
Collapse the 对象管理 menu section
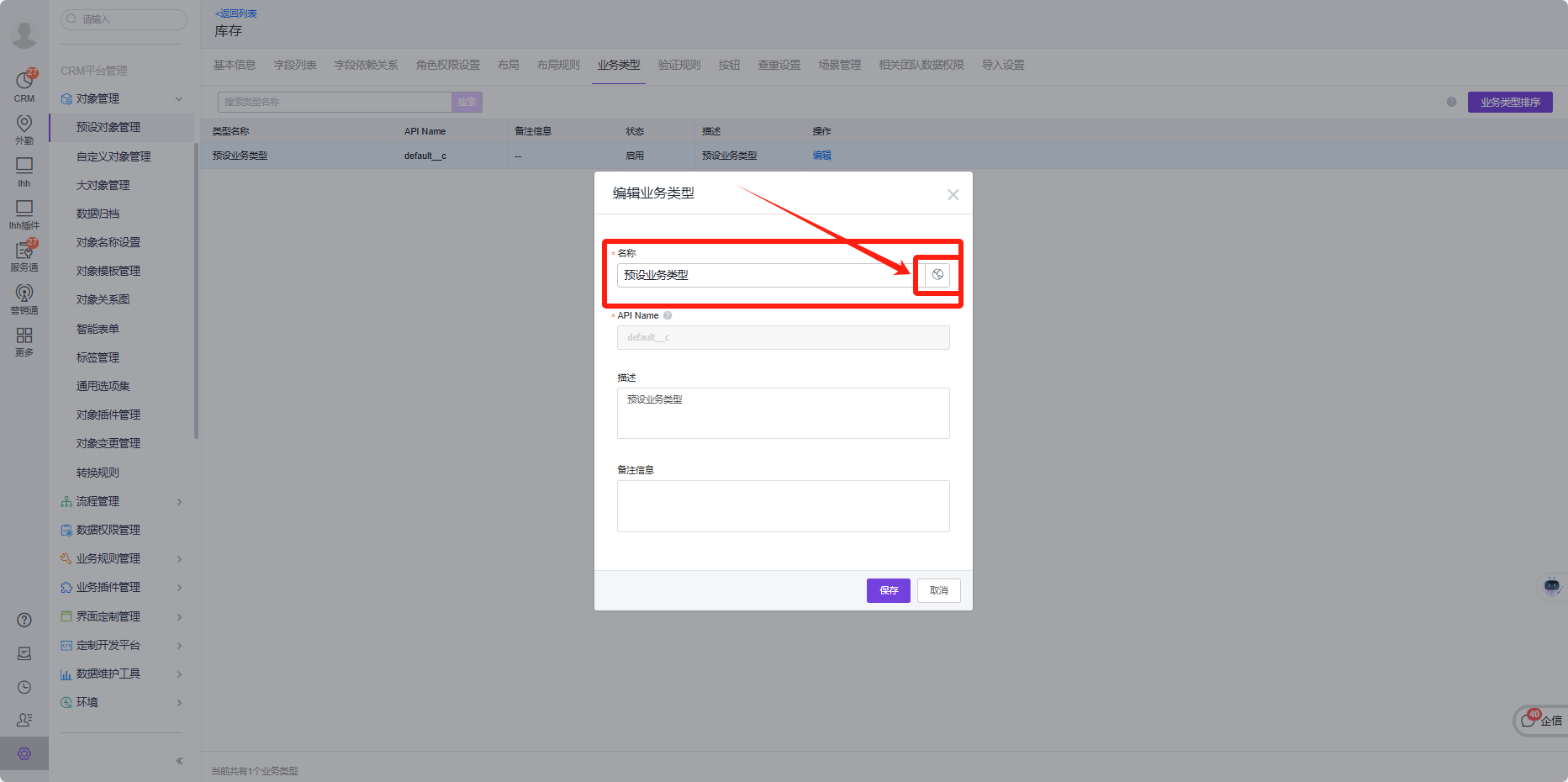179,99
